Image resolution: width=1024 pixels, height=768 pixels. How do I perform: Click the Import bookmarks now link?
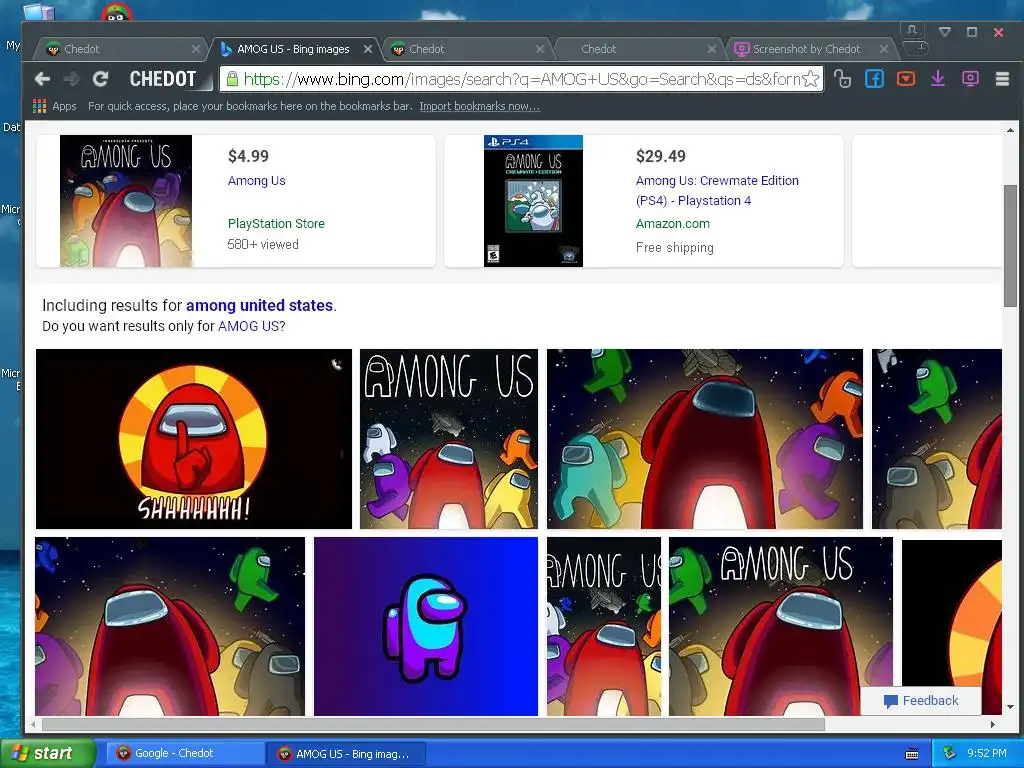point(479,106)
